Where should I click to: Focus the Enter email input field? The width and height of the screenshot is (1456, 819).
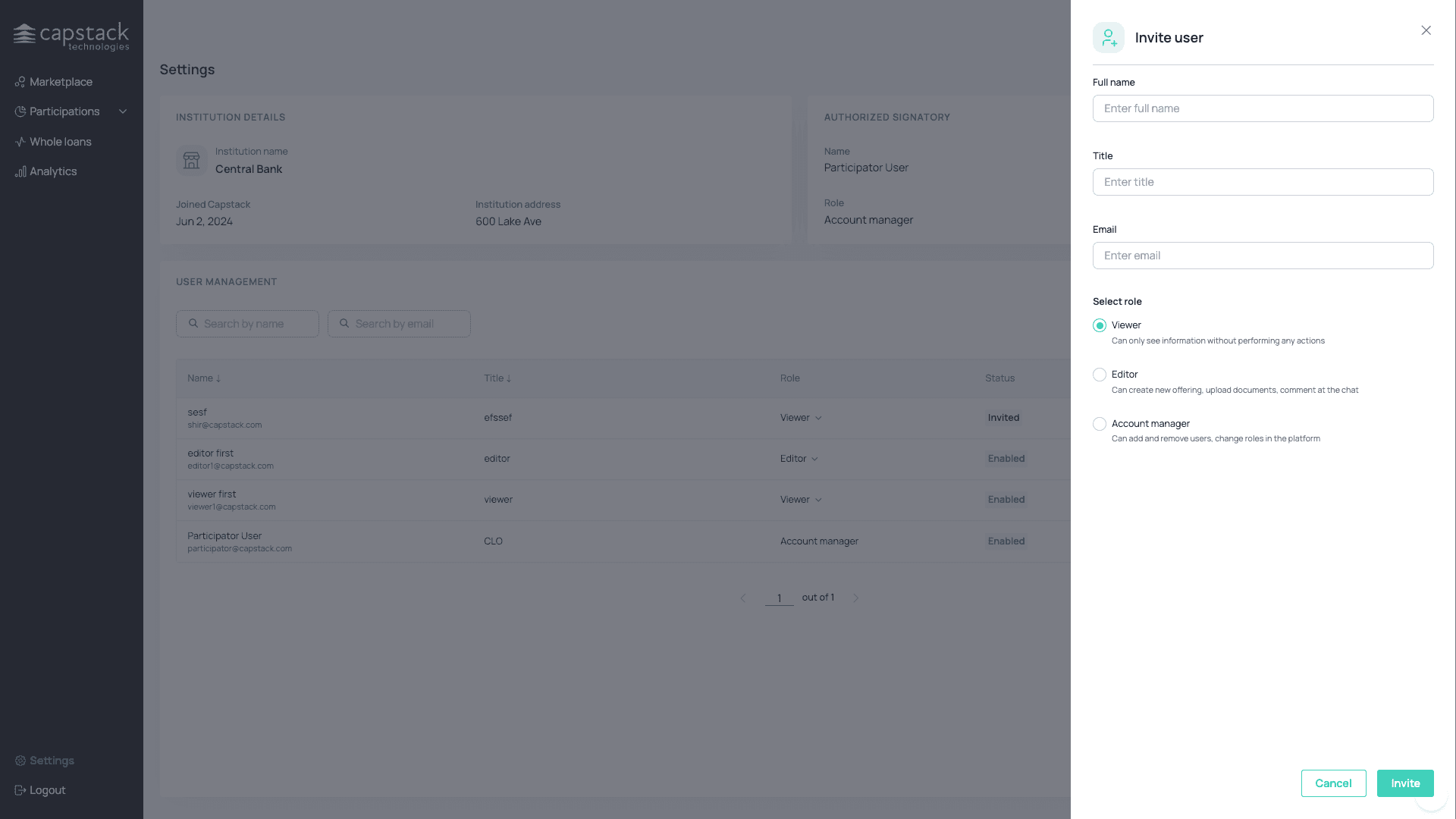pos(1263,256)
